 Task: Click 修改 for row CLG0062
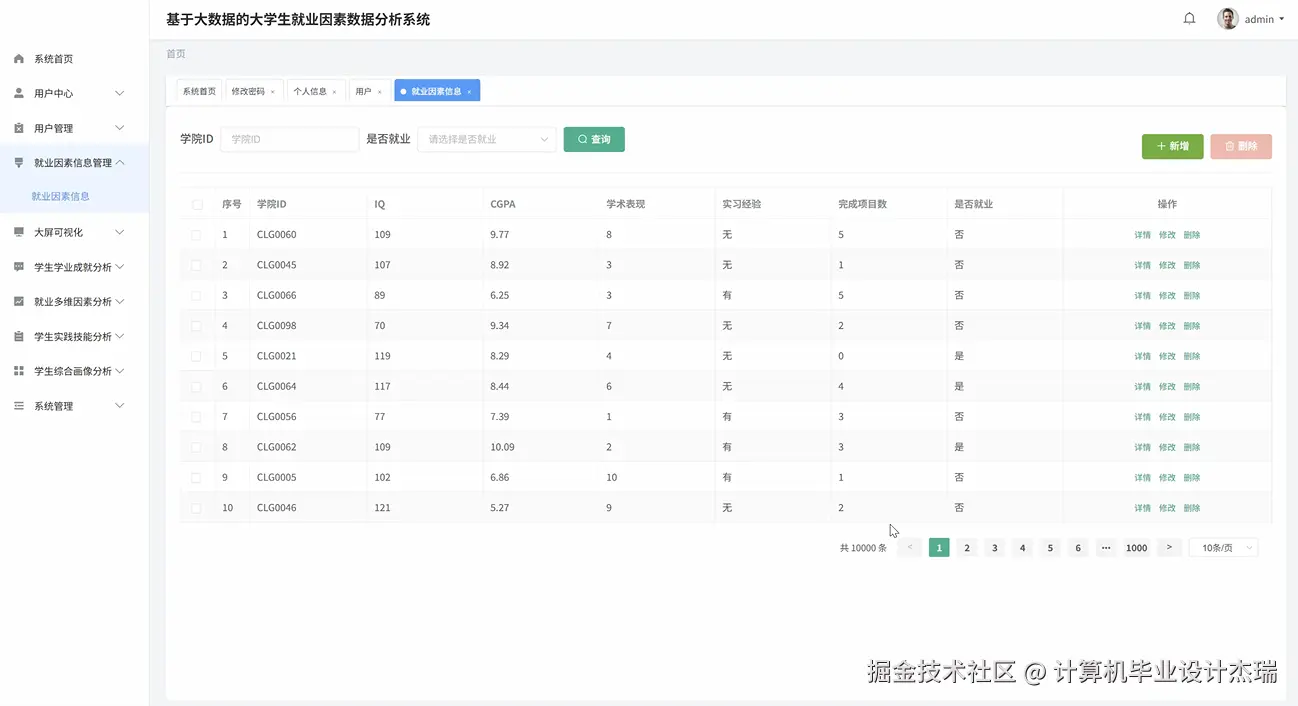1167,447
